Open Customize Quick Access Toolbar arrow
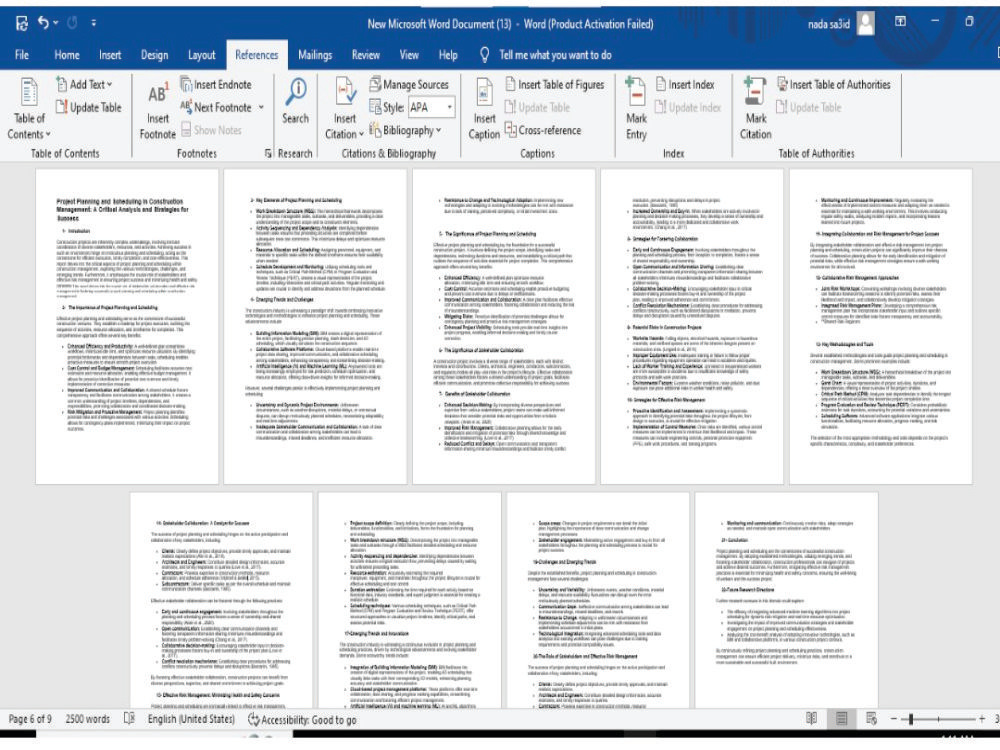 pyautogui.click(x=94, y=23)
